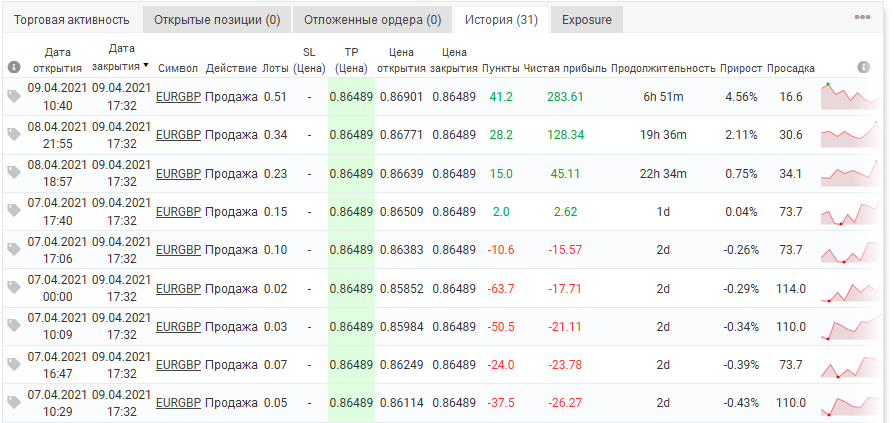Open the EURGBP link in the 0.10 lot row
894x423 pixels.
[x=178, y=250]
